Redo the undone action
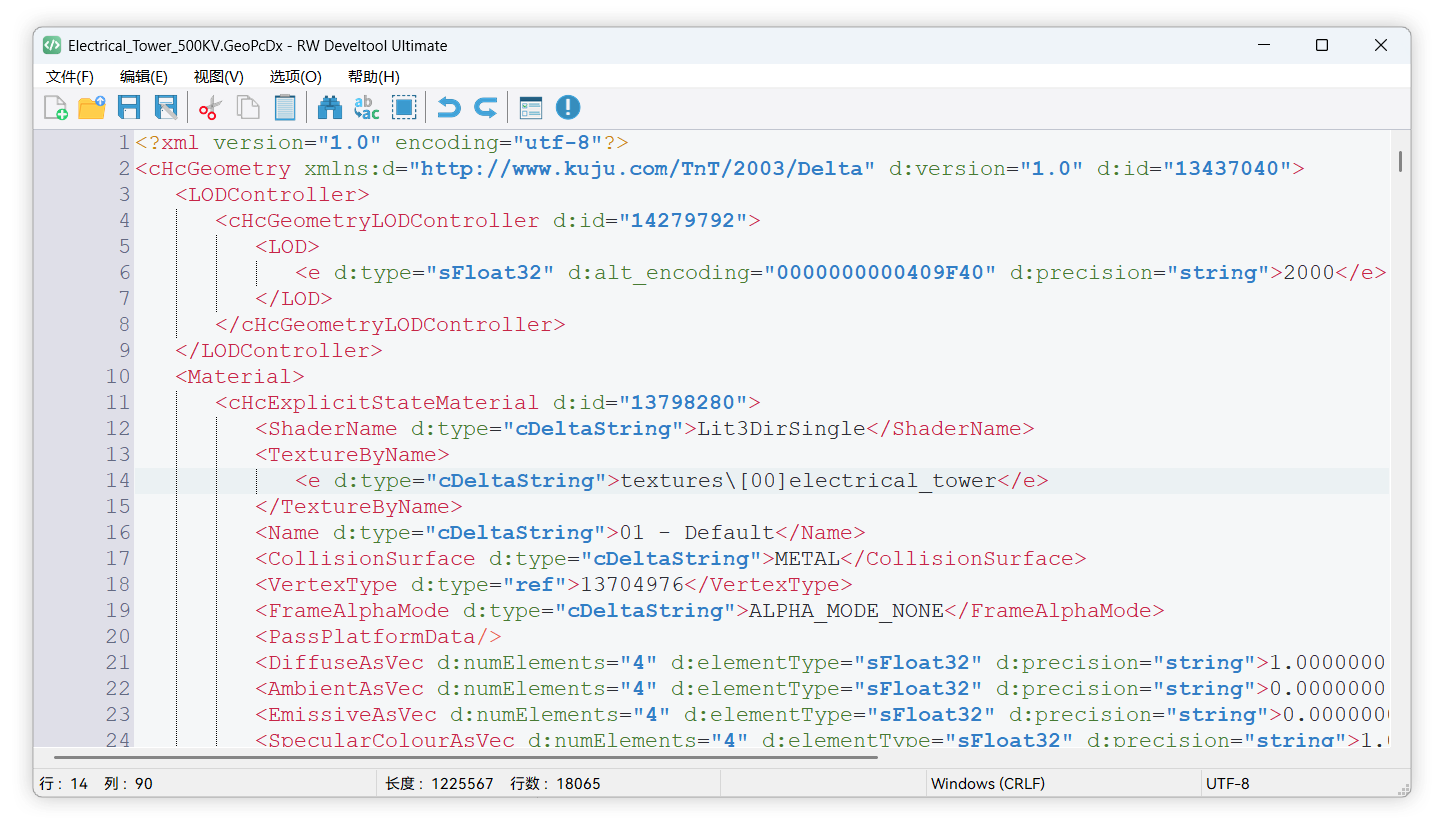 pos(486,107)
